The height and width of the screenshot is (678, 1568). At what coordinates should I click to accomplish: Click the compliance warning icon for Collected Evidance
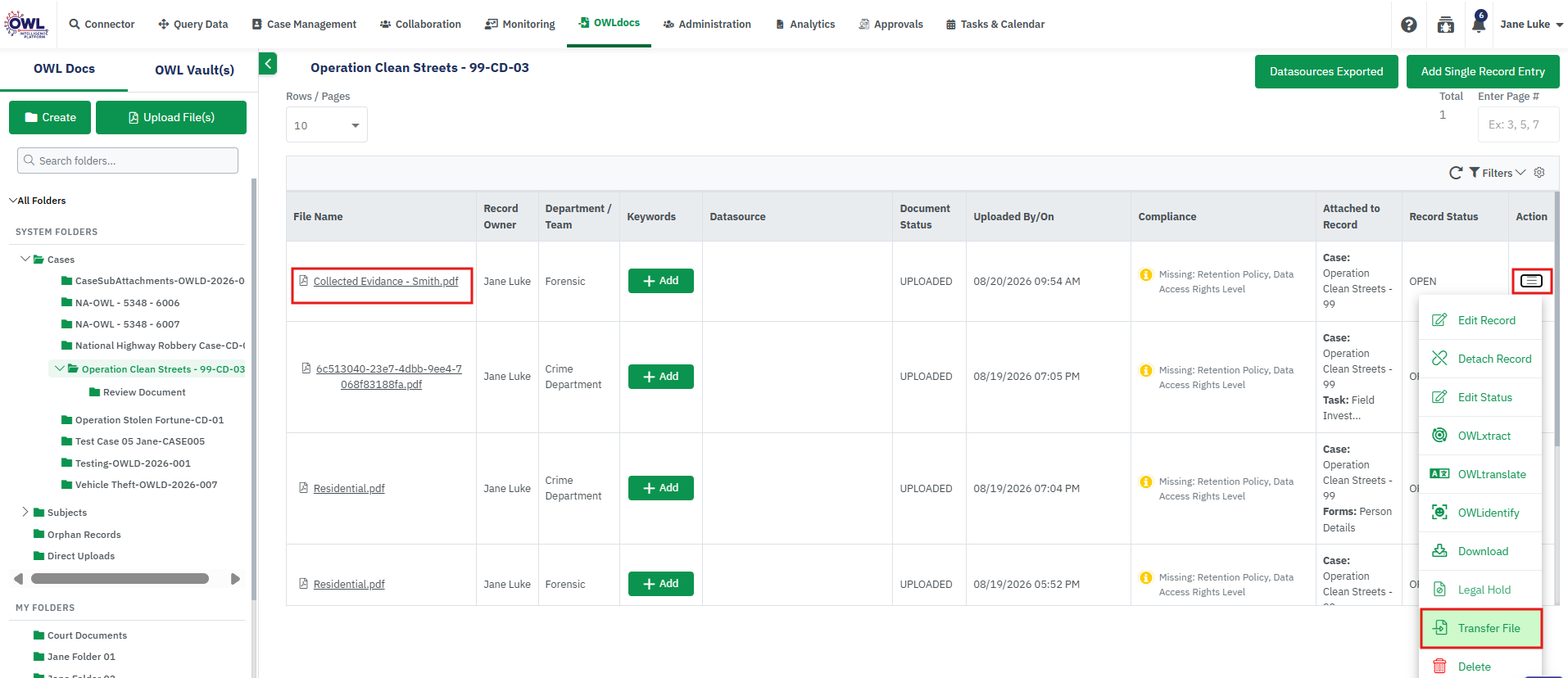[x=1146, y=274]
